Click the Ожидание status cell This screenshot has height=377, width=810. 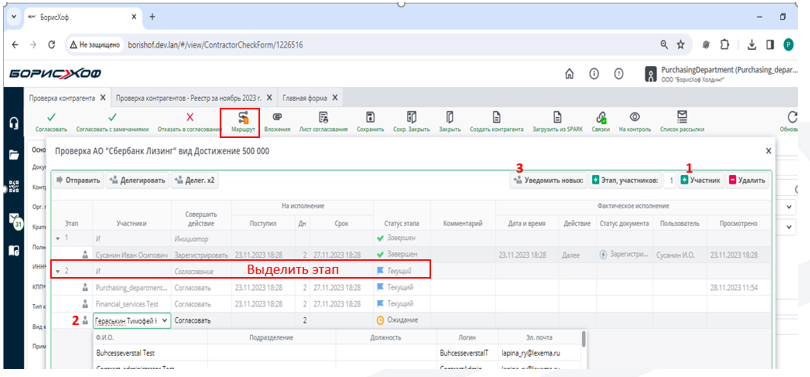pos(401,321)
